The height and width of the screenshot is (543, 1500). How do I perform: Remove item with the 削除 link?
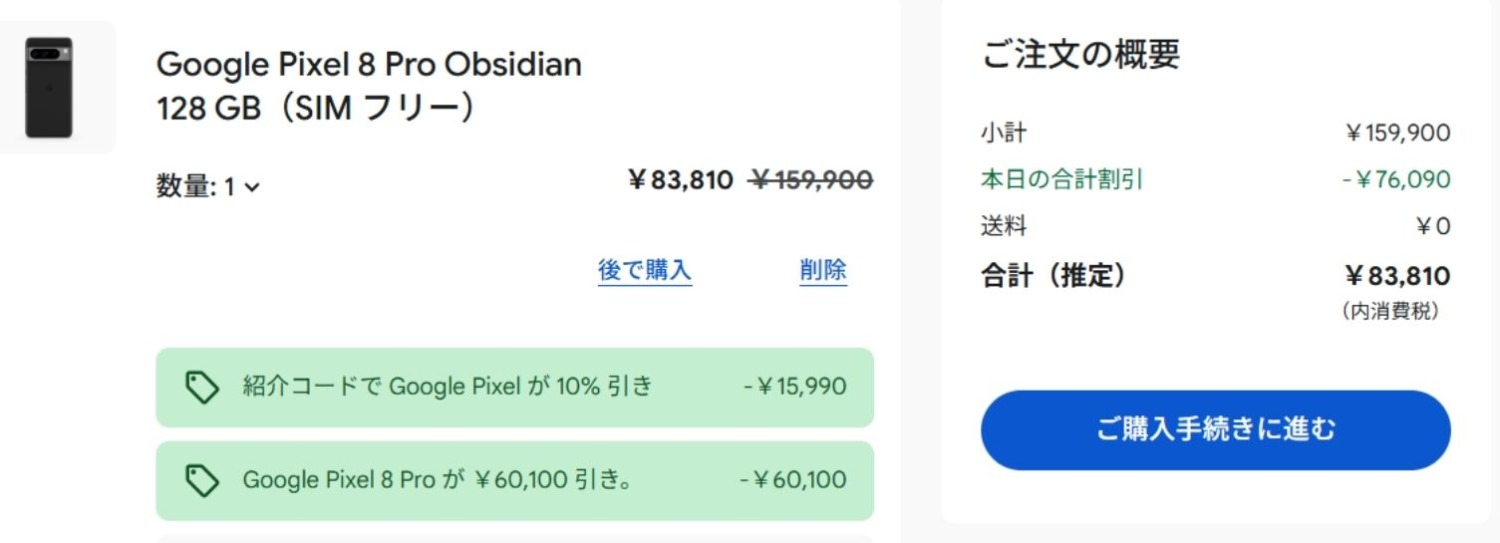pos(823,270)
